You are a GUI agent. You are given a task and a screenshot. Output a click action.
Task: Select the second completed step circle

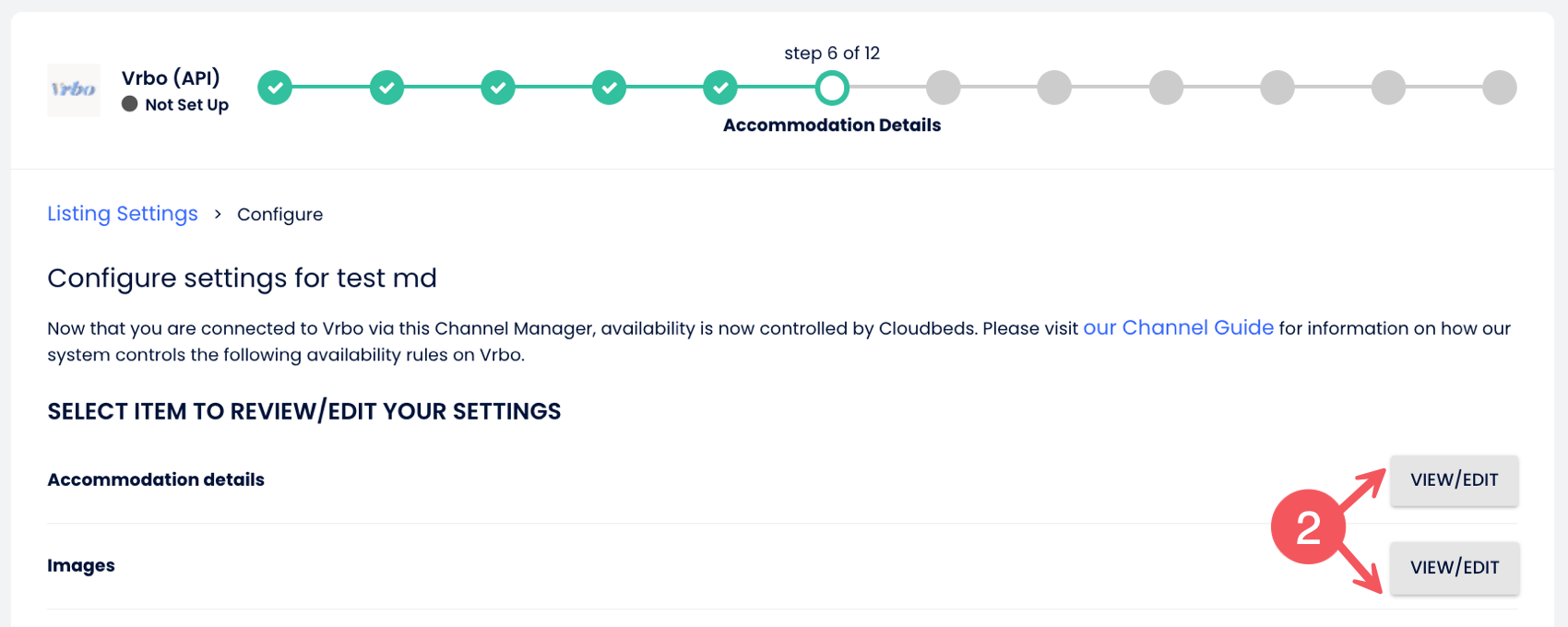386,88
